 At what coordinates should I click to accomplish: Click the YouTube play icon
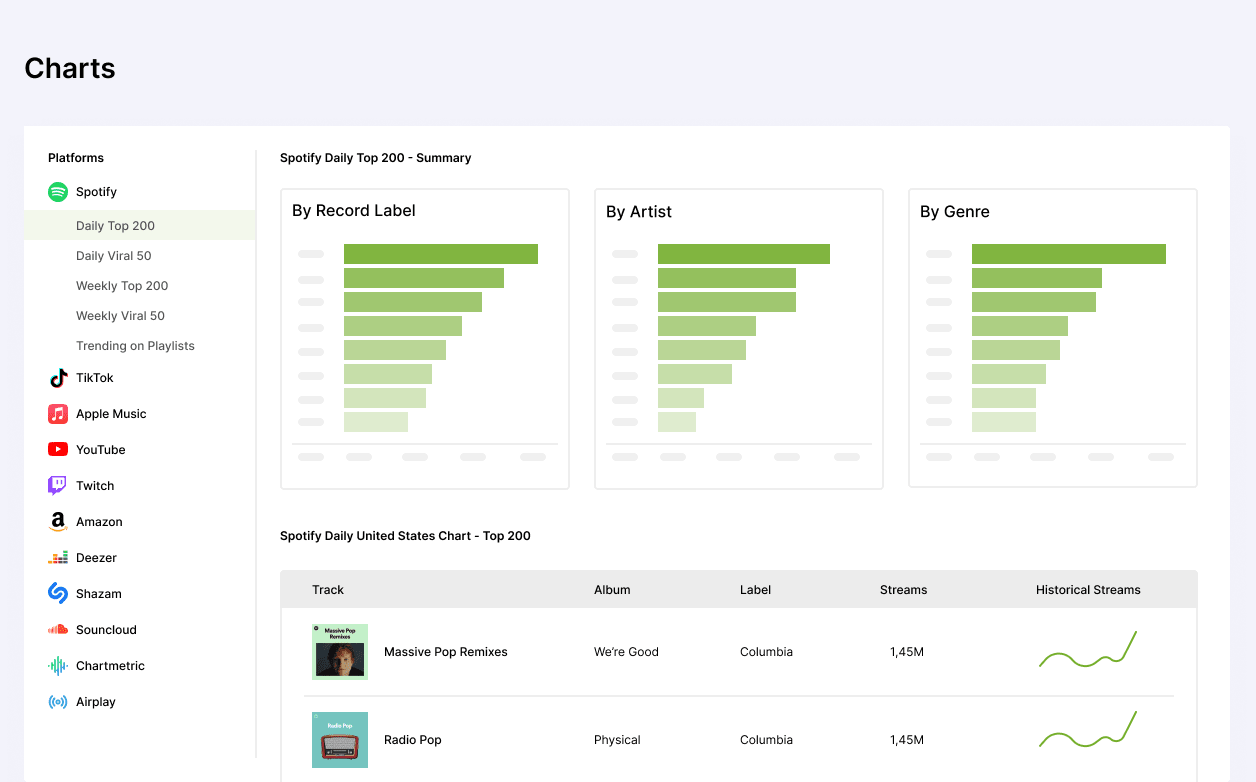click(x=58, y=450)
